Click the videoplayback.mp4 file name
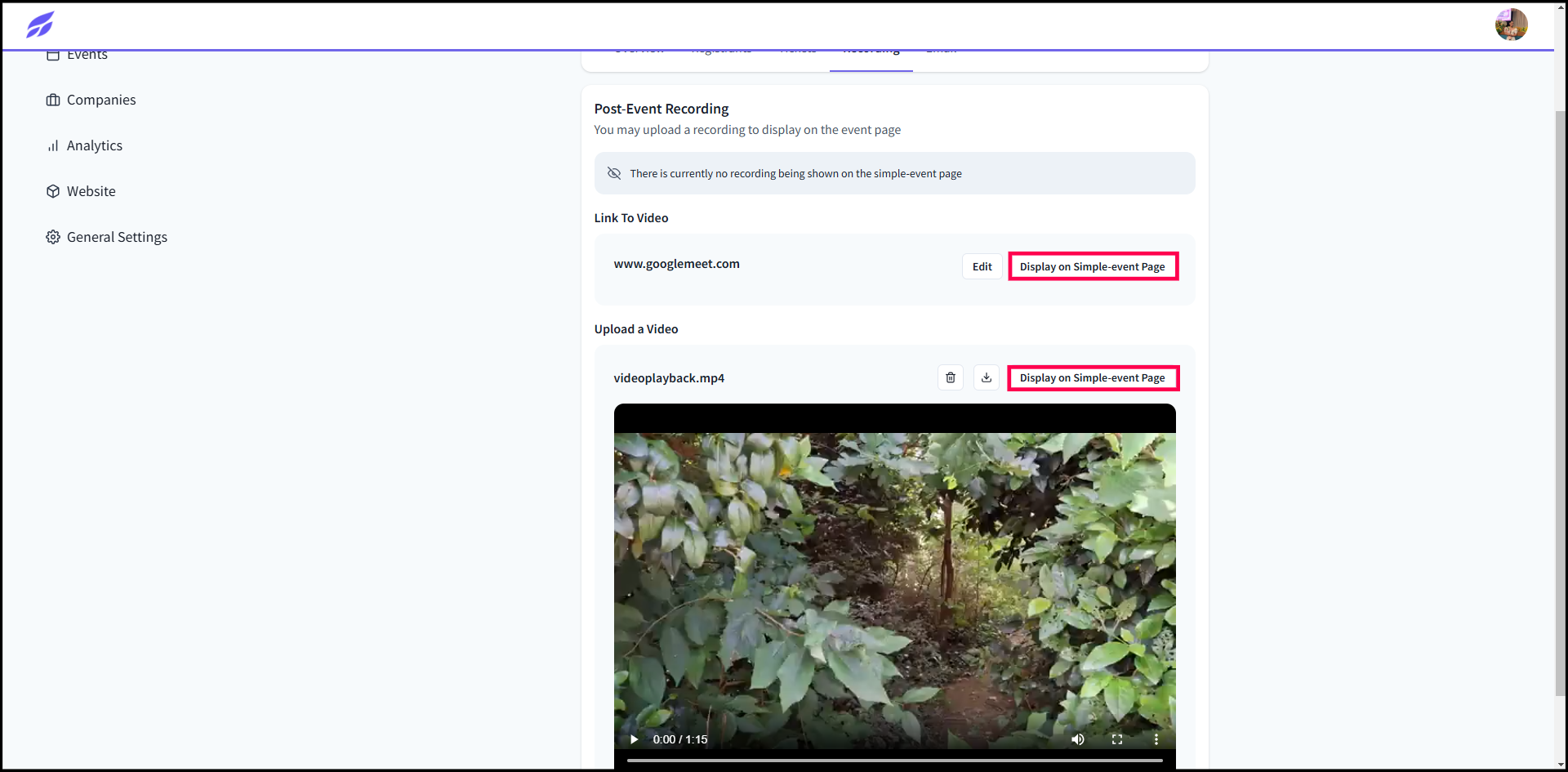1568x772 pixels. point(669,378)
